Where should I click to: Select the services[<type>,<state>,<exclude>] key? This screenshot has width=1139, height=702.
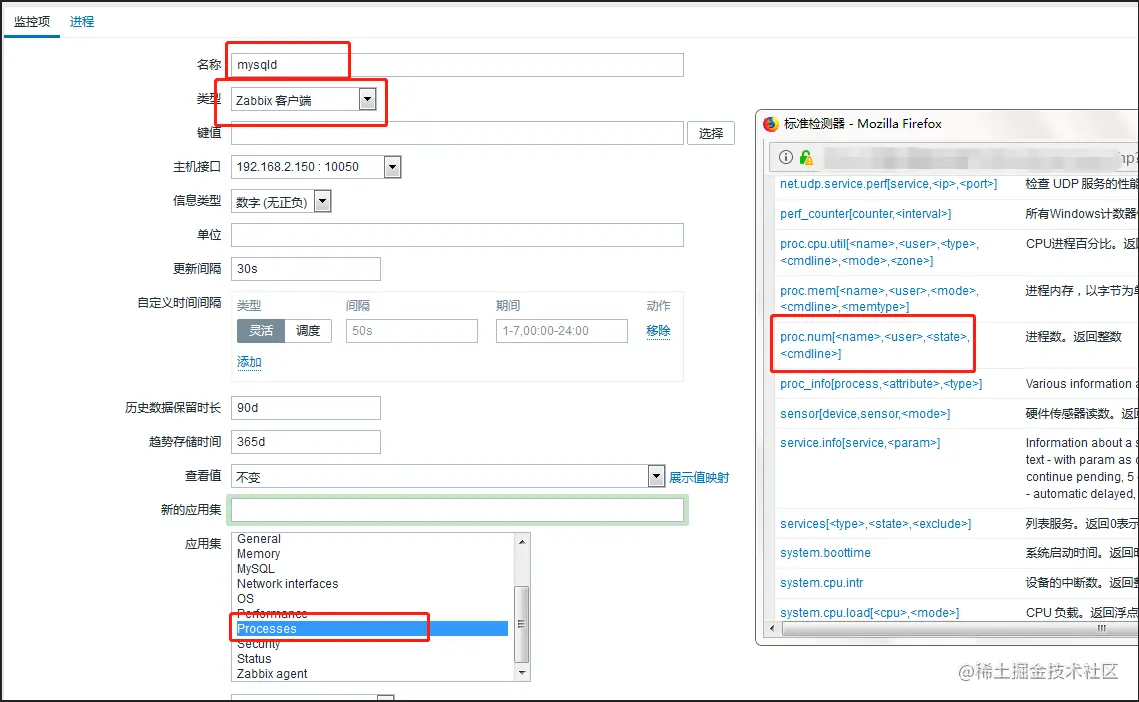pyautogui.click(x=875, y=524)
